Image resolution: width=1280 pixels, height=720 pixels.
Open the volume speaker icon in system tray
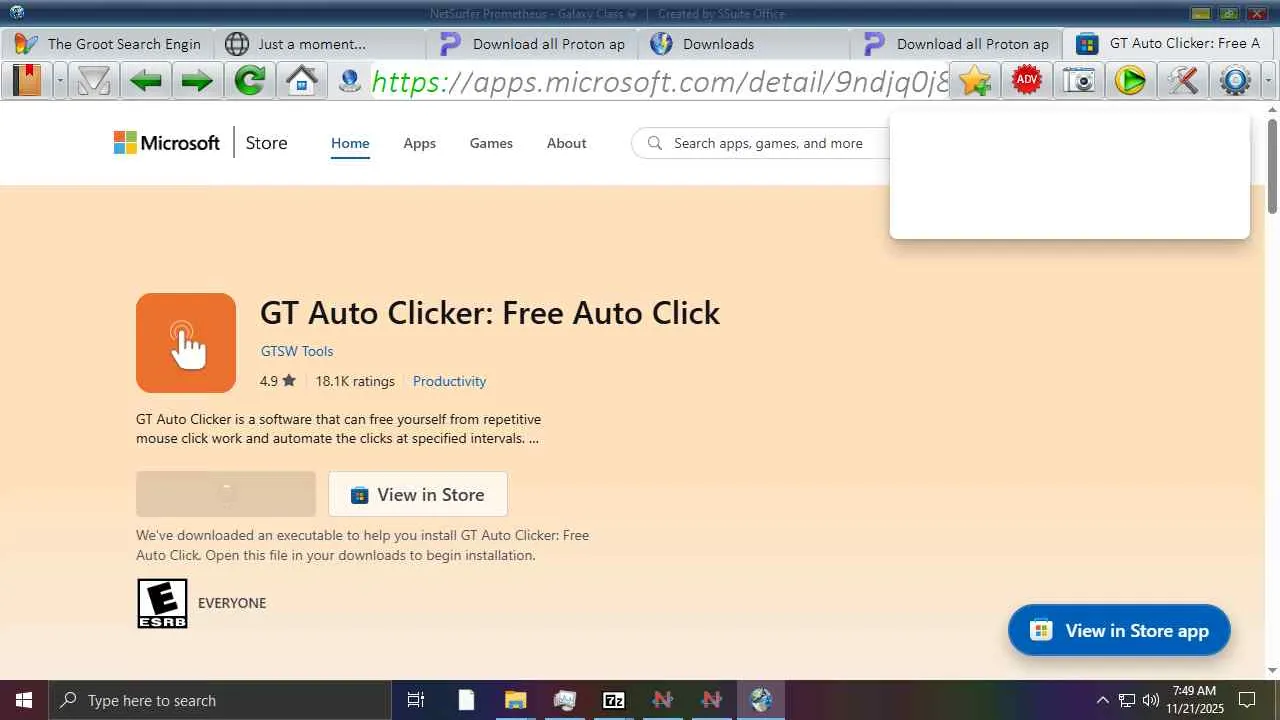(x=1151, y=700)
